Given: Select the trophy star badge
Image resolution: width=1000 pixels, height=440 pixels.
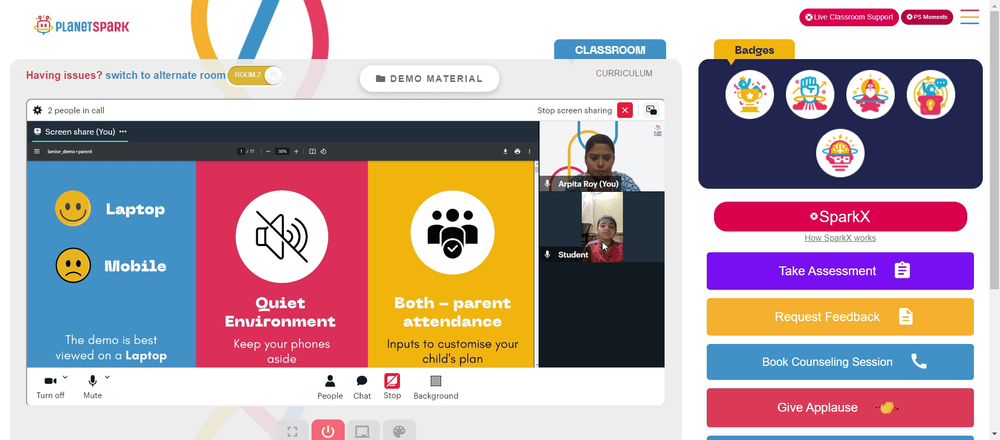Looking at the screenshot, I should coord(749,94).
